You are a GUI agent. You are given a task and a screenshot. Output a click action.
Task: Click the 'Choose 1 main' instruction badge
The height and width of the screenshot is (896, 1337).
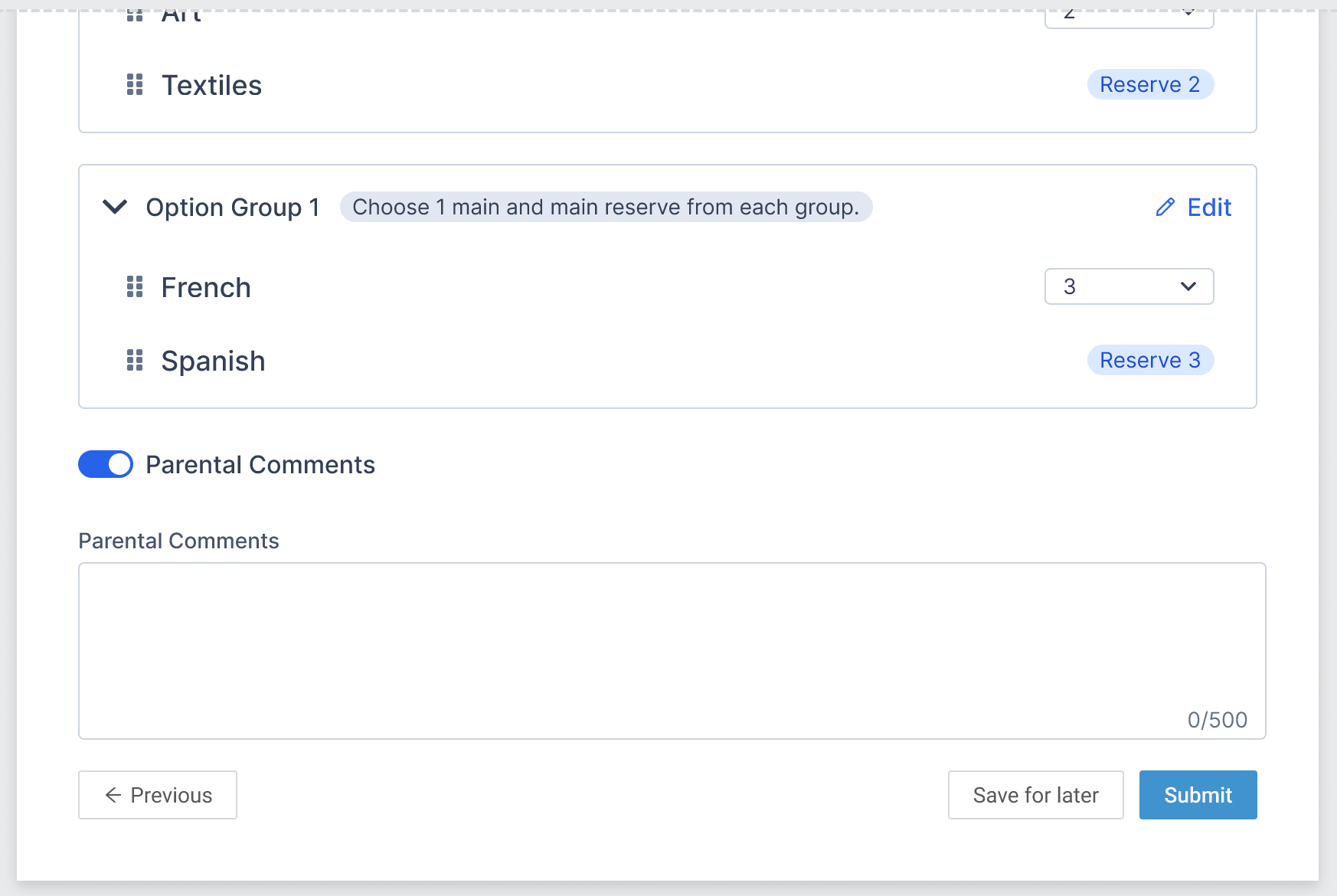click(x=605, y=207)
